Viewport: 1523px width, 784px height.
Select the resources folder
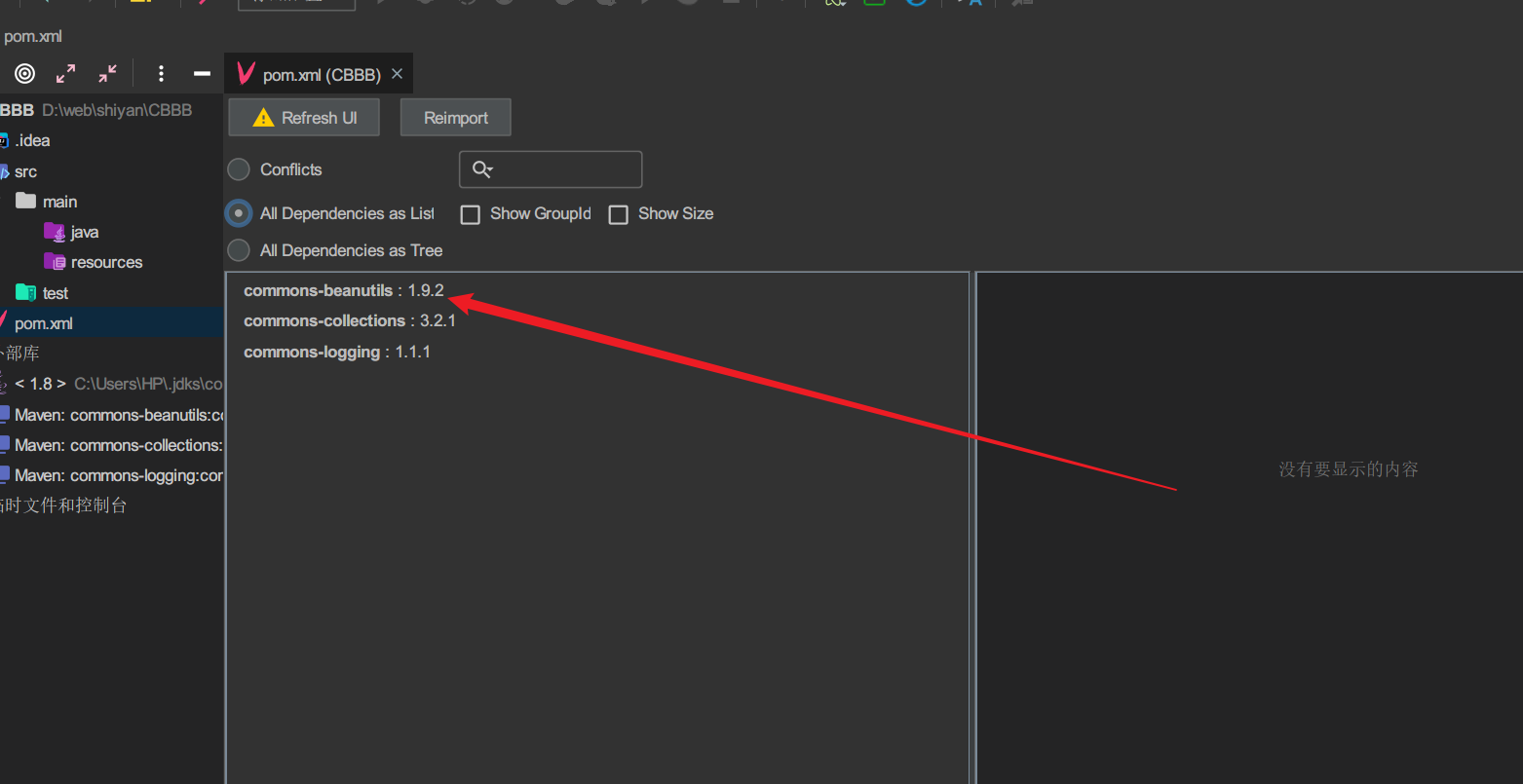(x=106, y=262)
